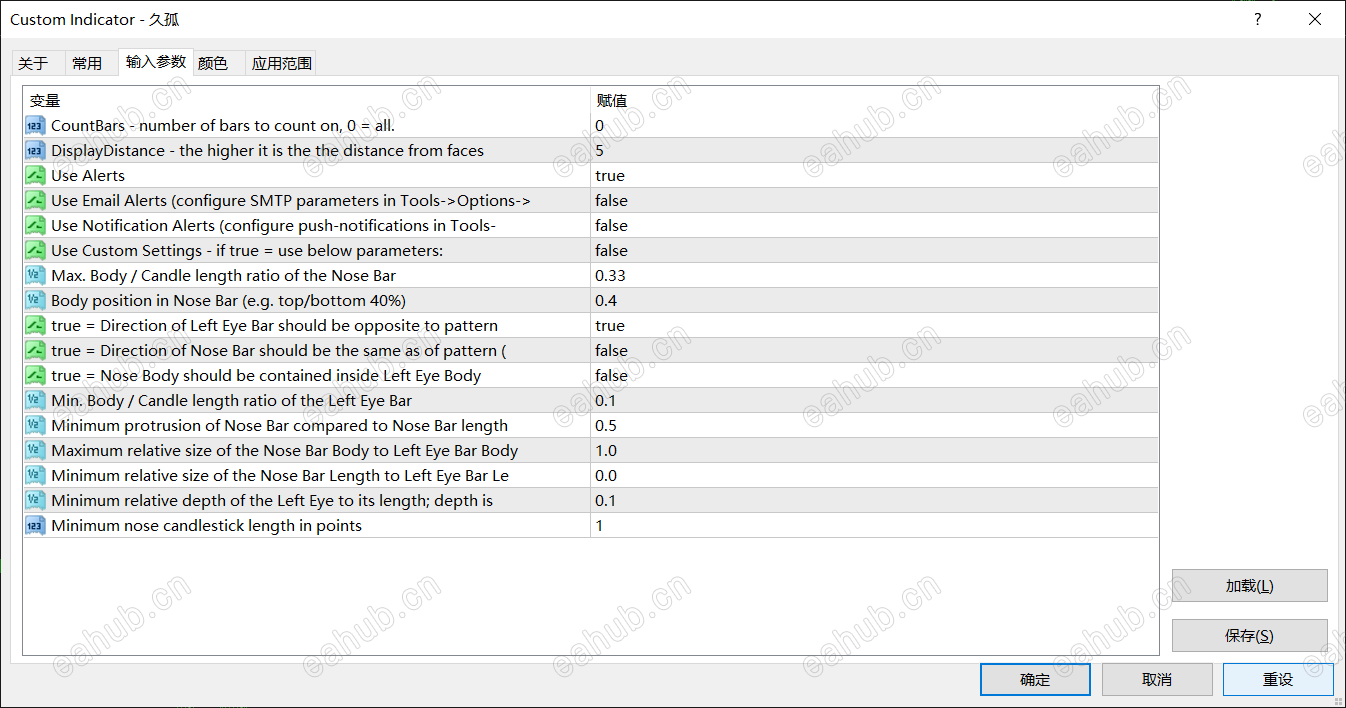Click the icon beside Use Custom Settings
1346x708 pixels.
coord(35,251)
